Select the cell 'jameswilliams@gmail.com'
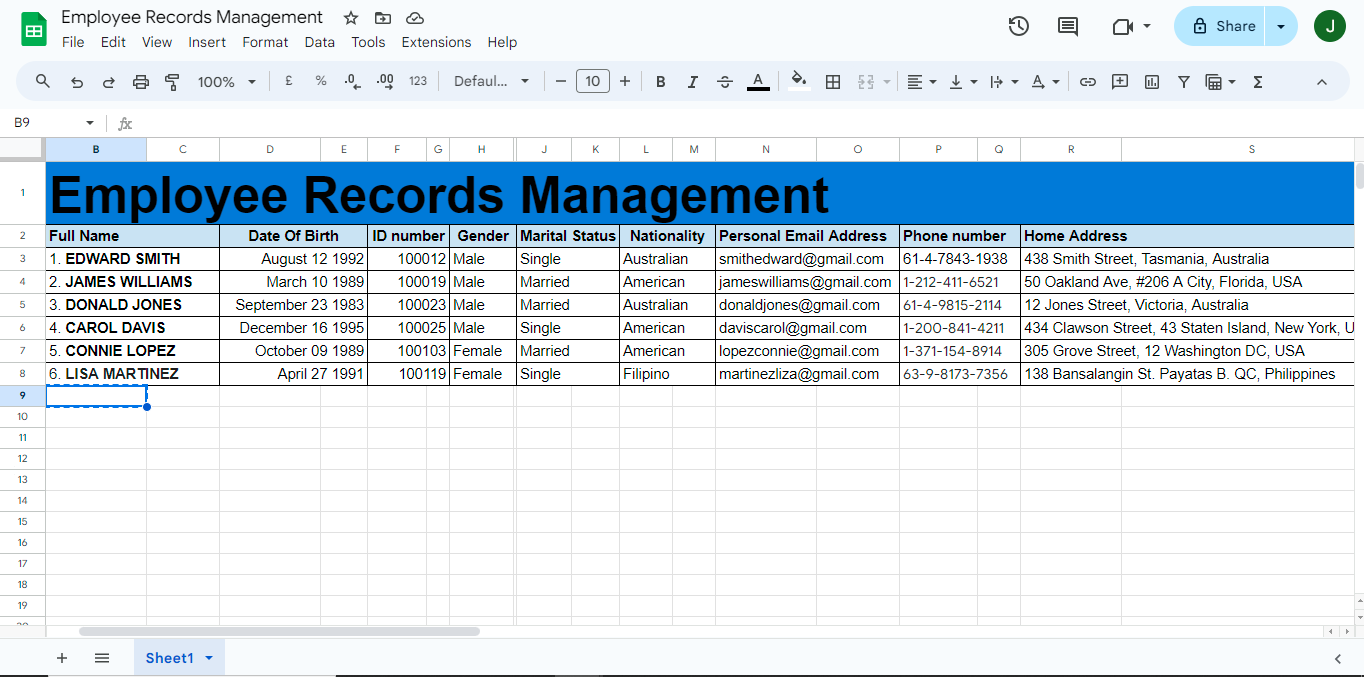Screen dimensions: 1364x677 pos(807,282)
